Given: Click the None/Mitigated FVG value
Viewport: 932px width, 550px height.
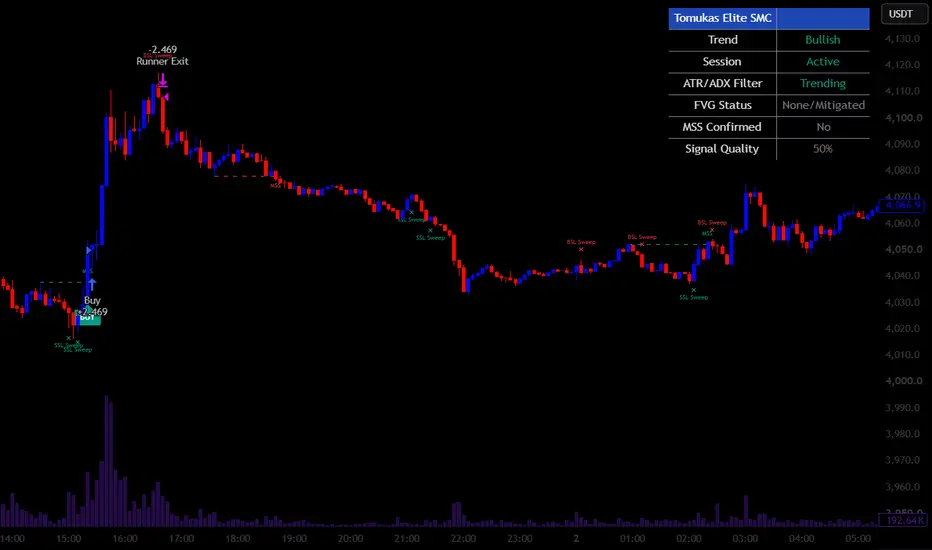Looking at the screenshot, I should pyautogui.click(x=823, y=105).
